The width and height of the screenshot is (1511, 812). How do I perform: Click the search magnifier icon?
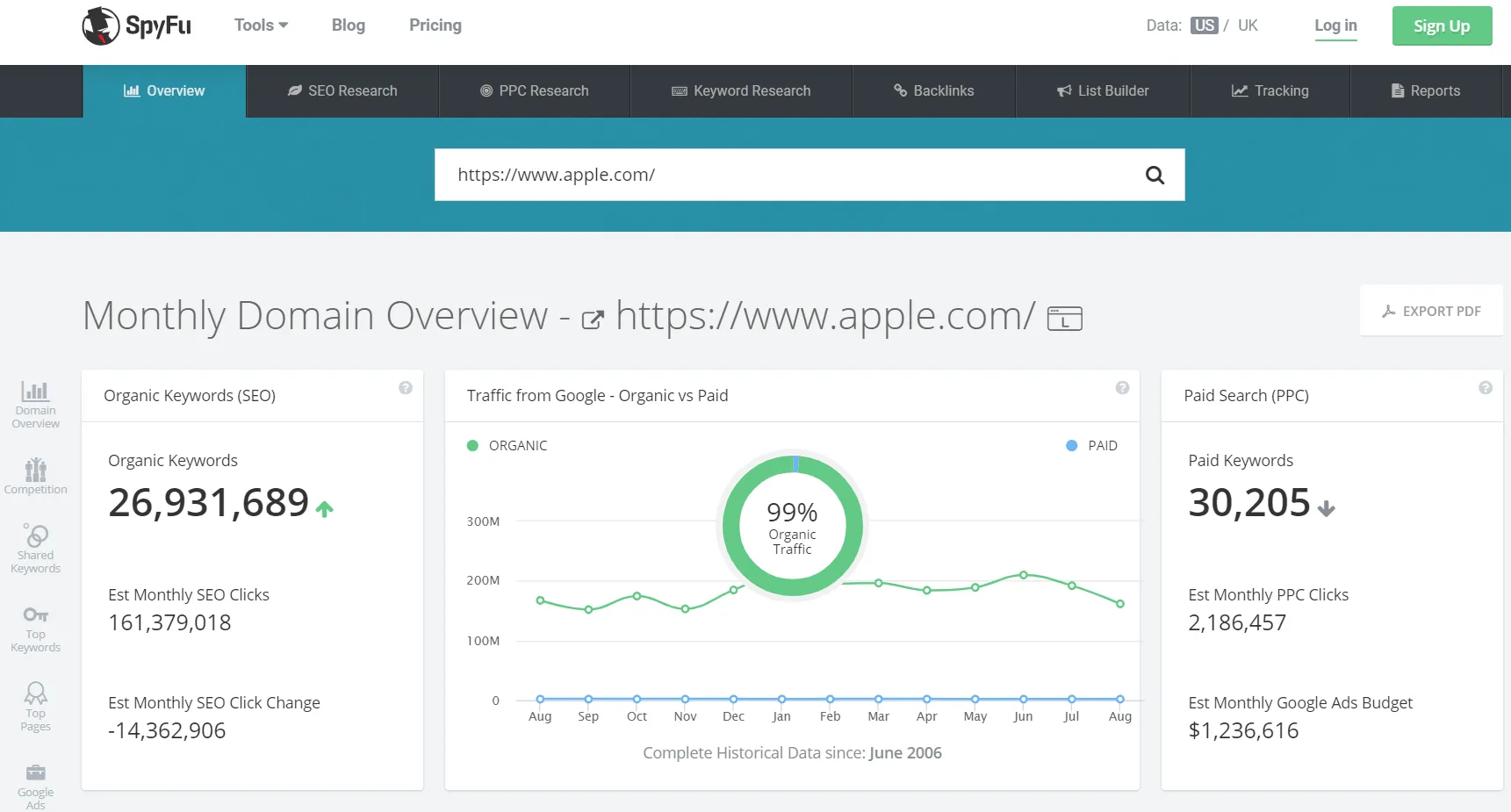[x=1155, y=175]
